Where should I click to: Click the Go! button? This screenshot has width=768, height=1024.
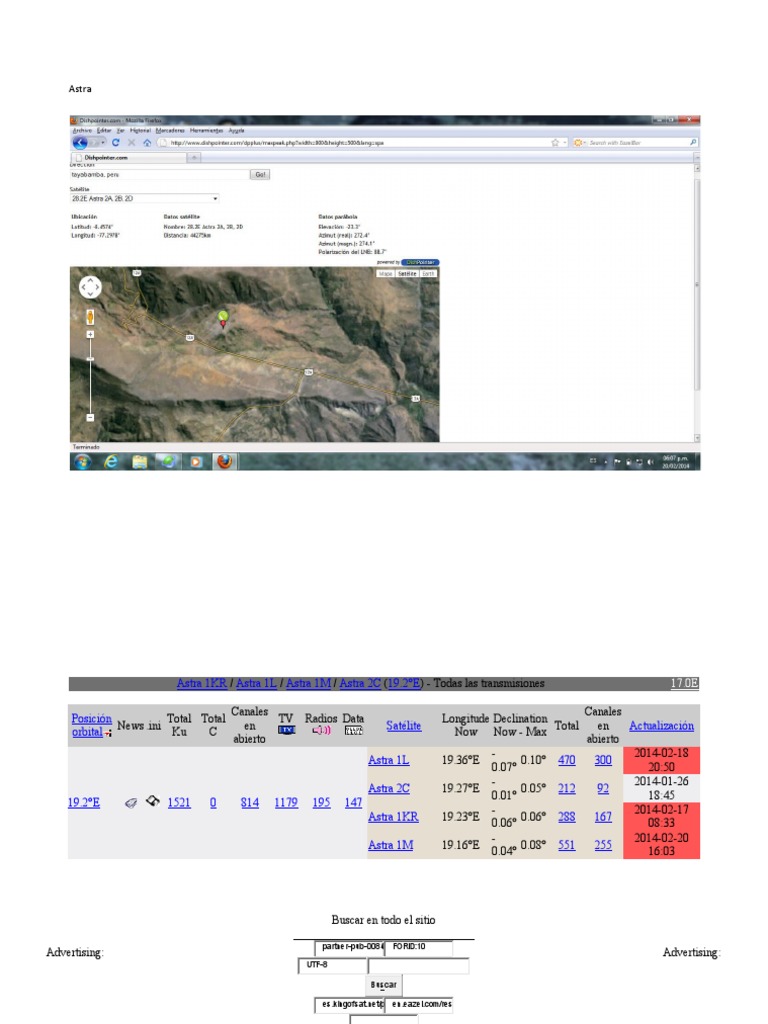click(260, 174)
